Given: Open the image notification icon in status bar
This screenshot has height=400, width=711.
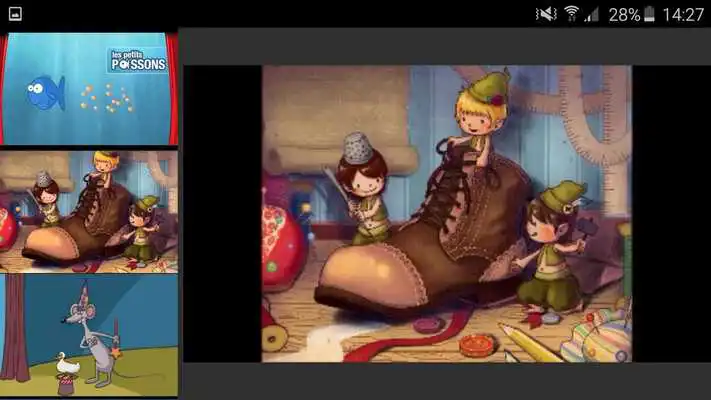Looking at the screenshot, I should 15,14.
